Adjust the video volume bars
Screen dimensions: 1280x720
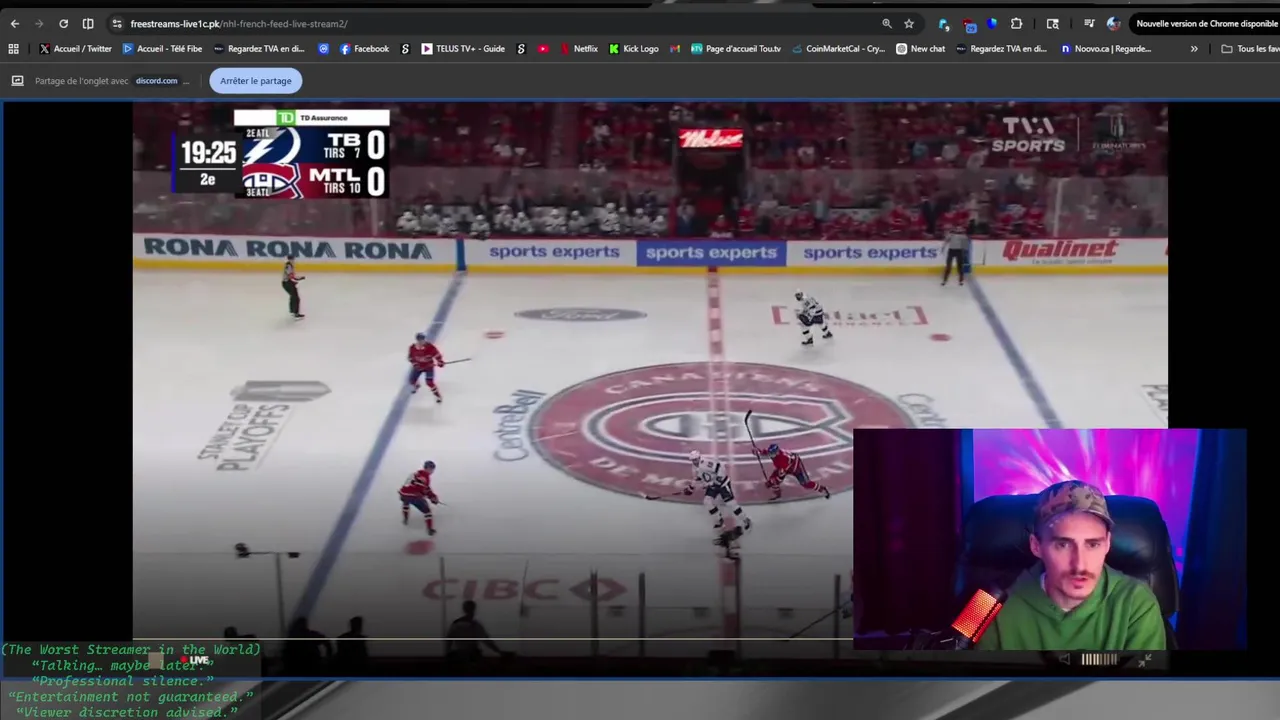coord(1099,659)
